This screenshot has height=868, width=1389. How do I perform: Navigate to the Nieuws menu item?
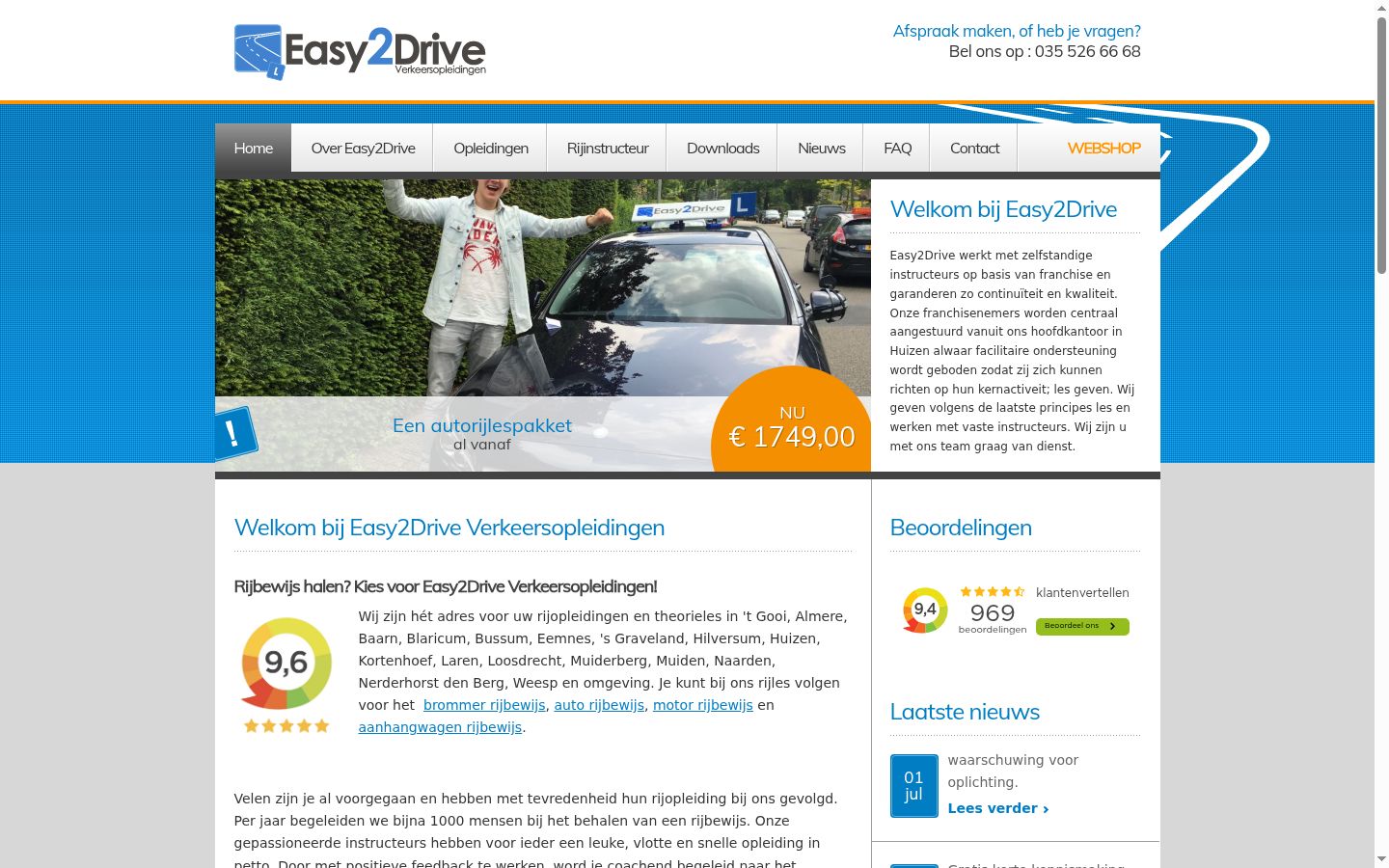pyautogui.click(x=821, y=148)
